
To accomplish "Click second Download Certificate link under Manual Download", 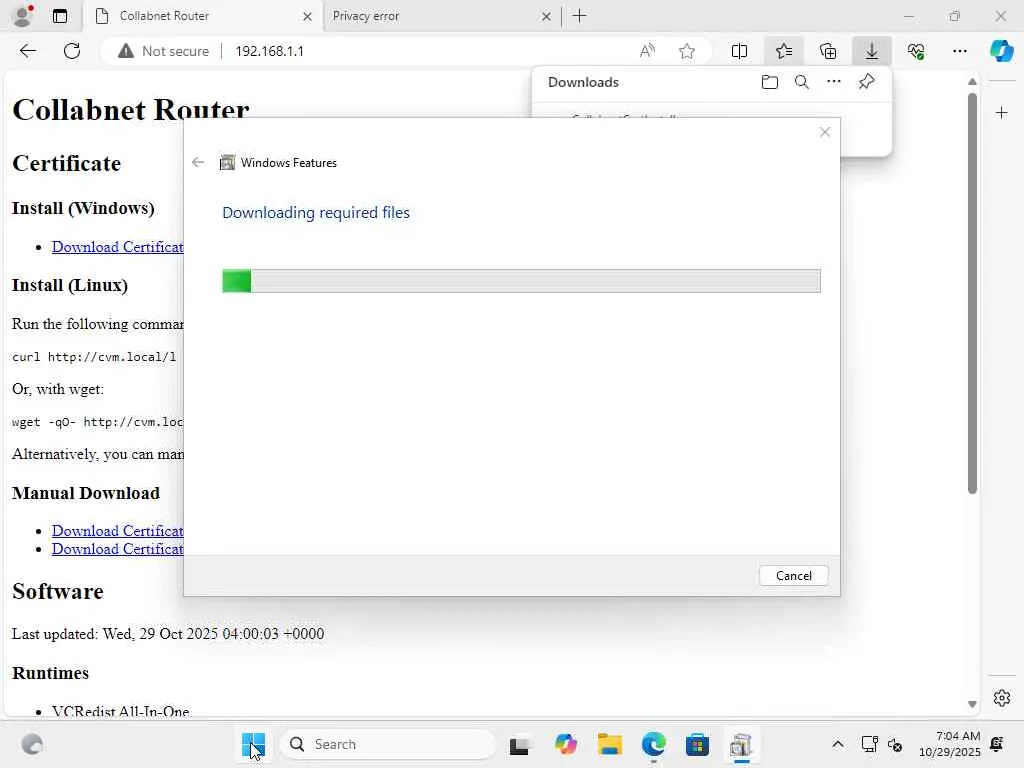I will [x=118, y=549].
